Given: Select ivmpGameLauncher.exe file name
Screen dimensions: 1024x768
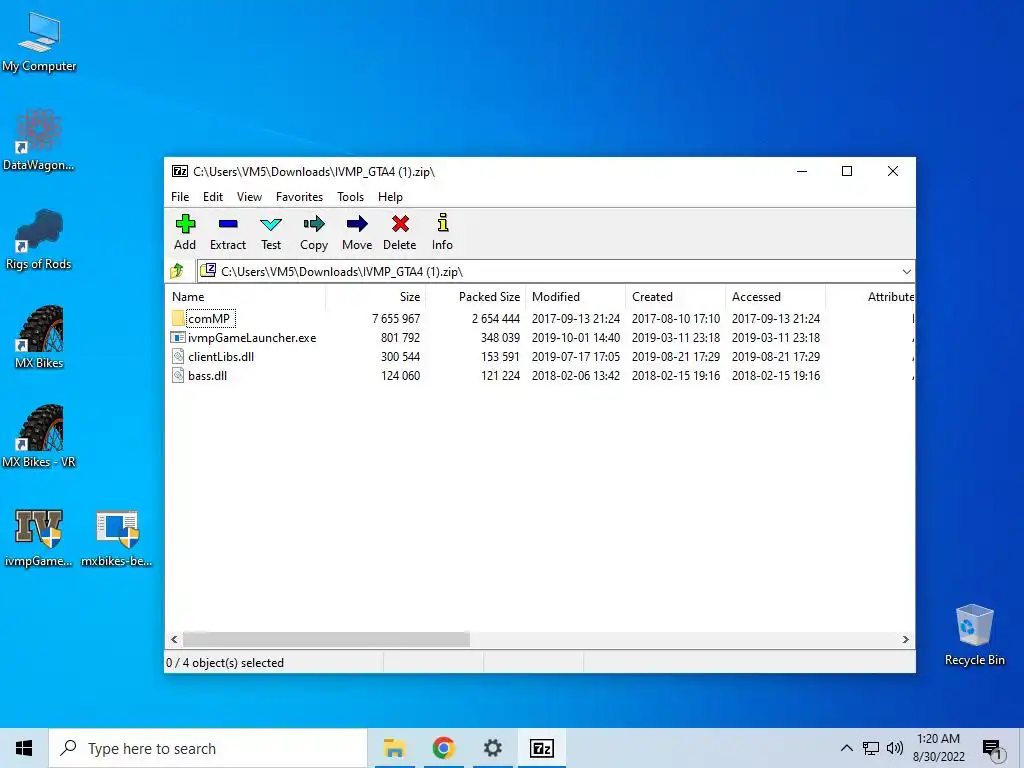Looking at the screenshot, I should tap(252, 338).
